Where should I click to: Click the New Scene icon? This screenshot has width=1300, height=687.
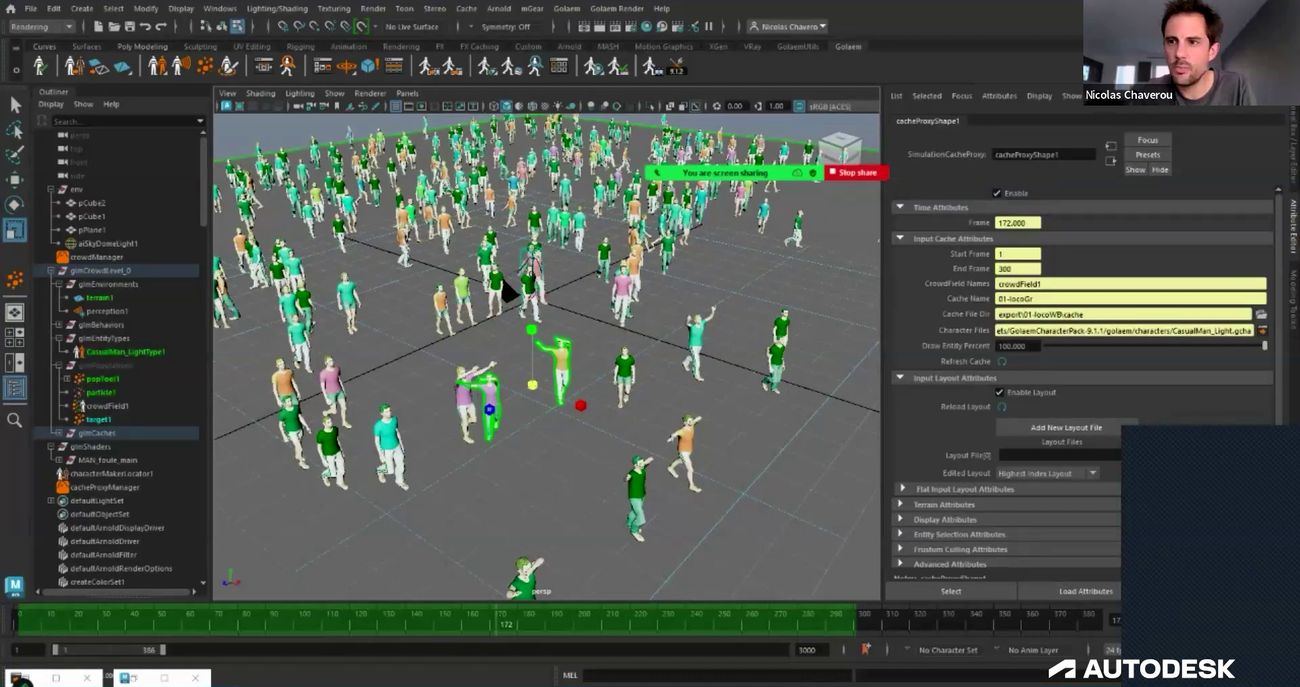[99, 27]
